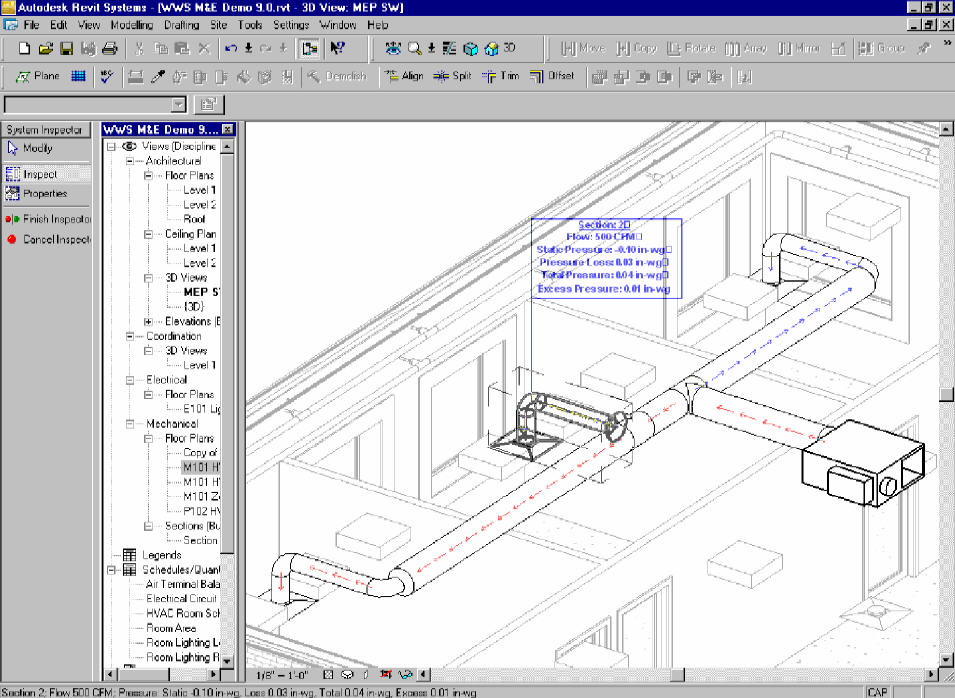Save the project with the floppy disk icon
955x698 pixels.
(x=66, y=48)
